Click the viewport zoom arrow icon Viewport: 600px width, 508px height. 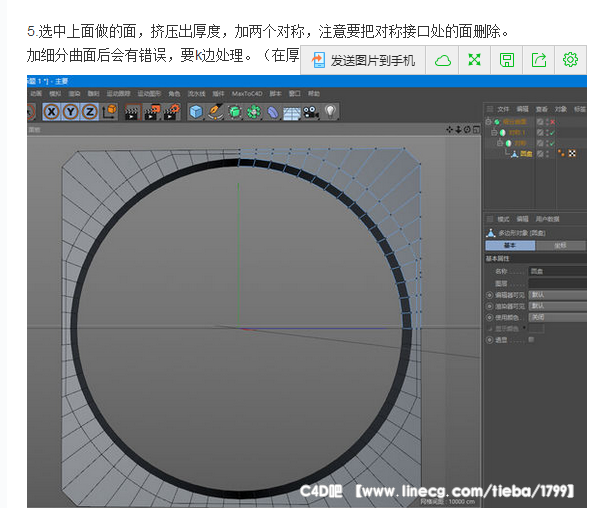point(458,130)
